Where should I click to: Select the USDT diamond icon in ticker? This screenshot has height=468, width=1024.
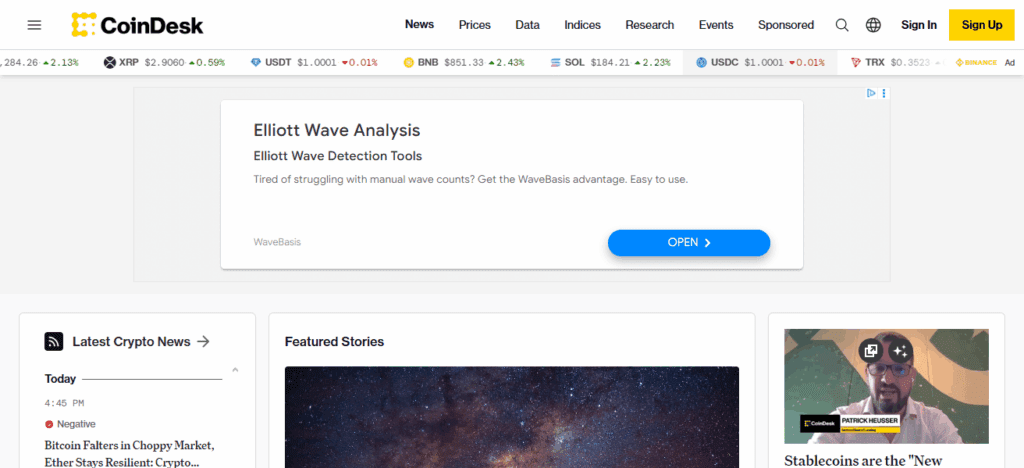pos(256,63)
